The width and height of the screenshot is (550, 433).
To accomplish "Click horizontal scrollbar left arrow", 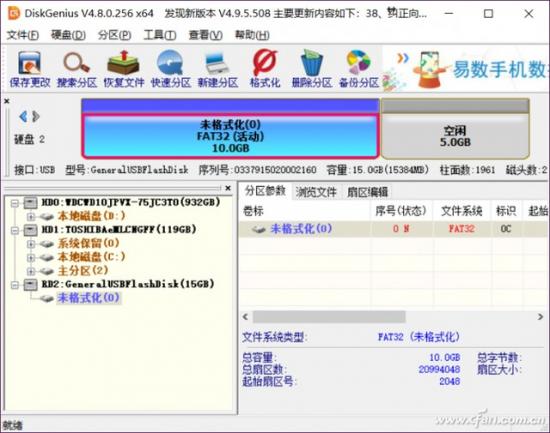I will point(246,317).
